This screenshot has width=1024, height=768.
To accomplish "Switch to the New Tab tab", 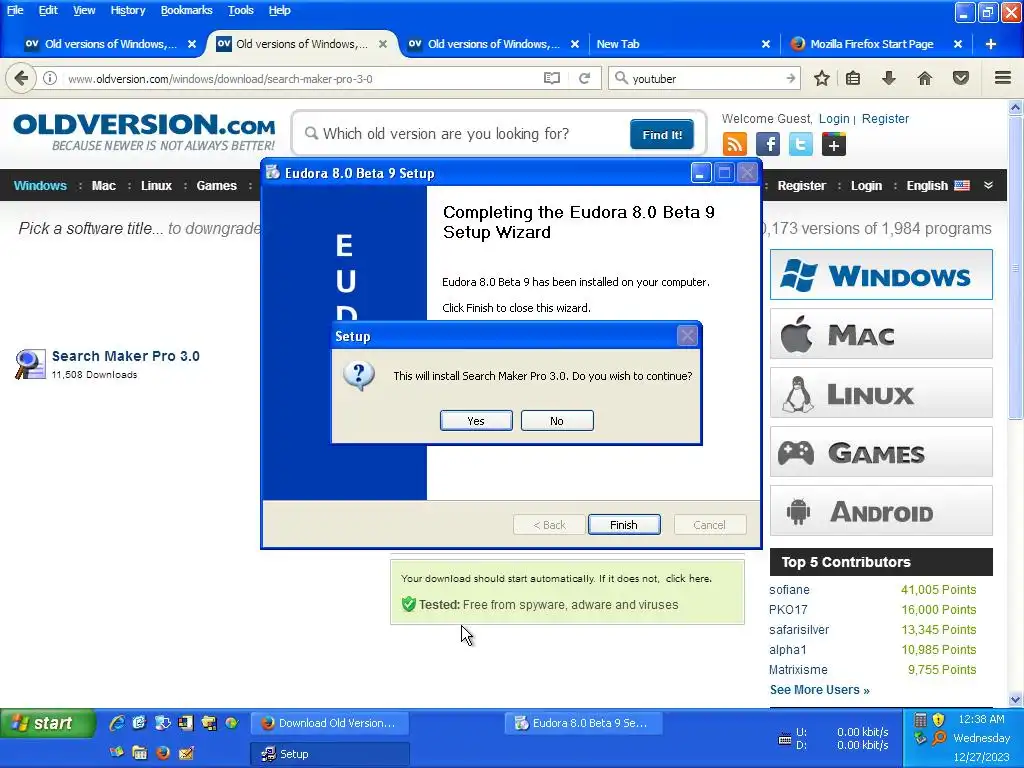I will click(x=682, y=44).
